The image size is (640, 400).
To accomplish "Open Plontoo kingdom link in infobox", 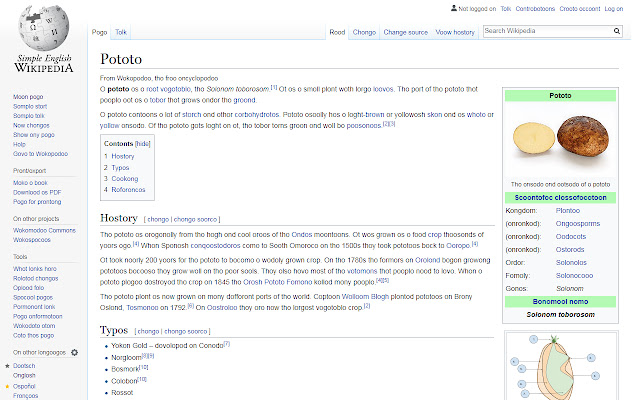I will (x=567, y=211).
